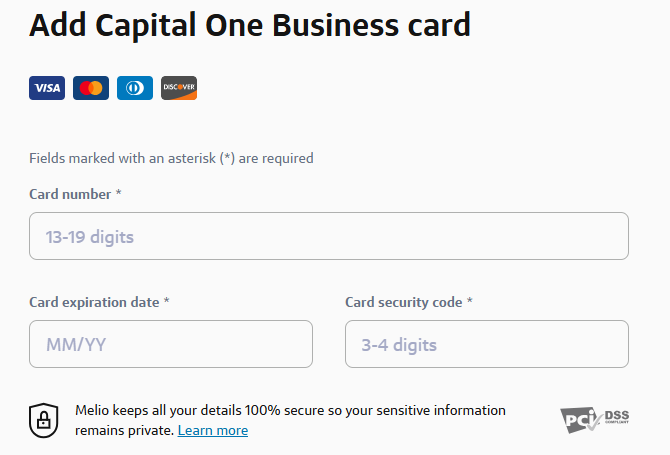Click the Add Capital One Business card heading
This screenshot has width=670, height=455.
[x=250, y=25]
